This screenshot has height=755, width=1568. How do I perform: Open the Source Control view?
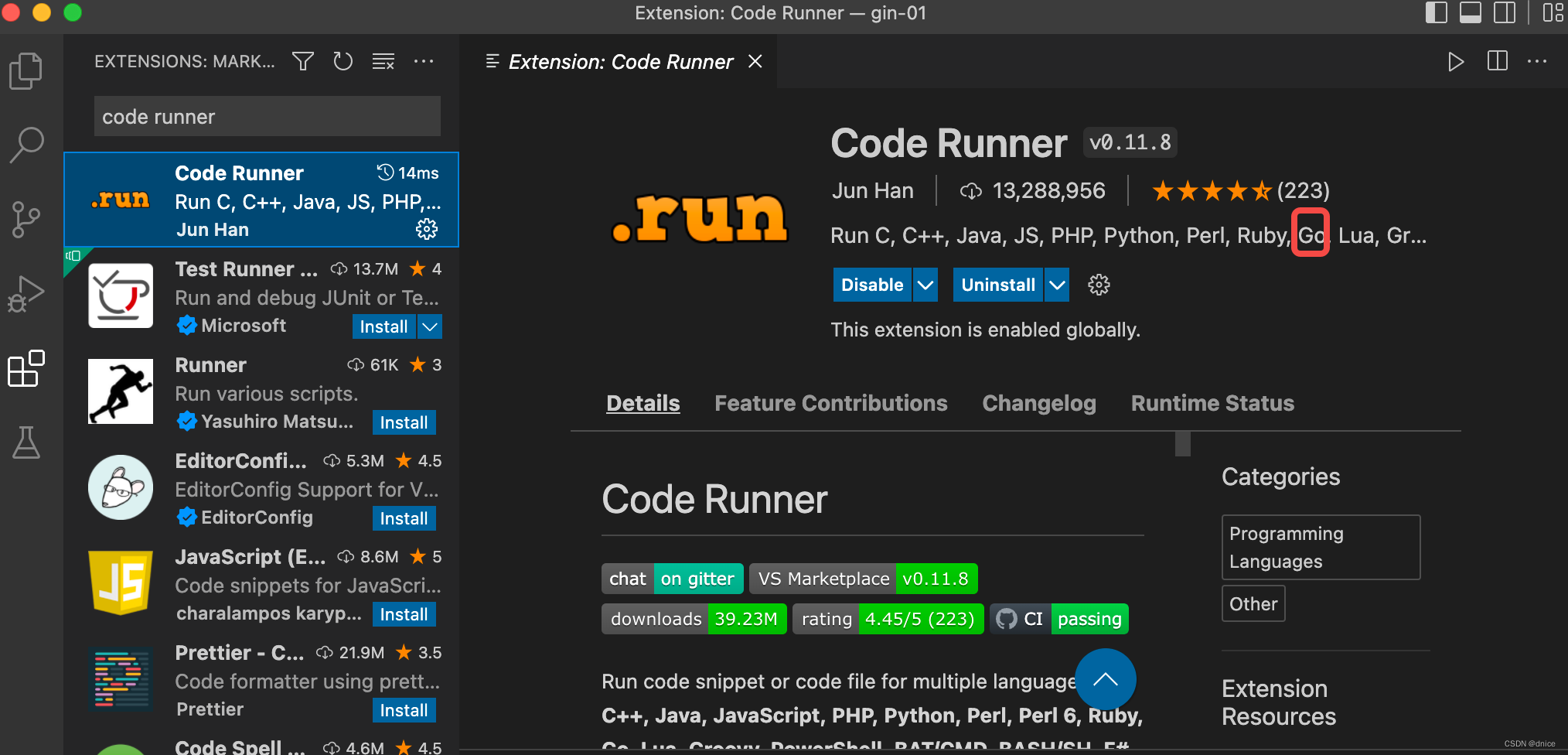(x=26, y=219)
